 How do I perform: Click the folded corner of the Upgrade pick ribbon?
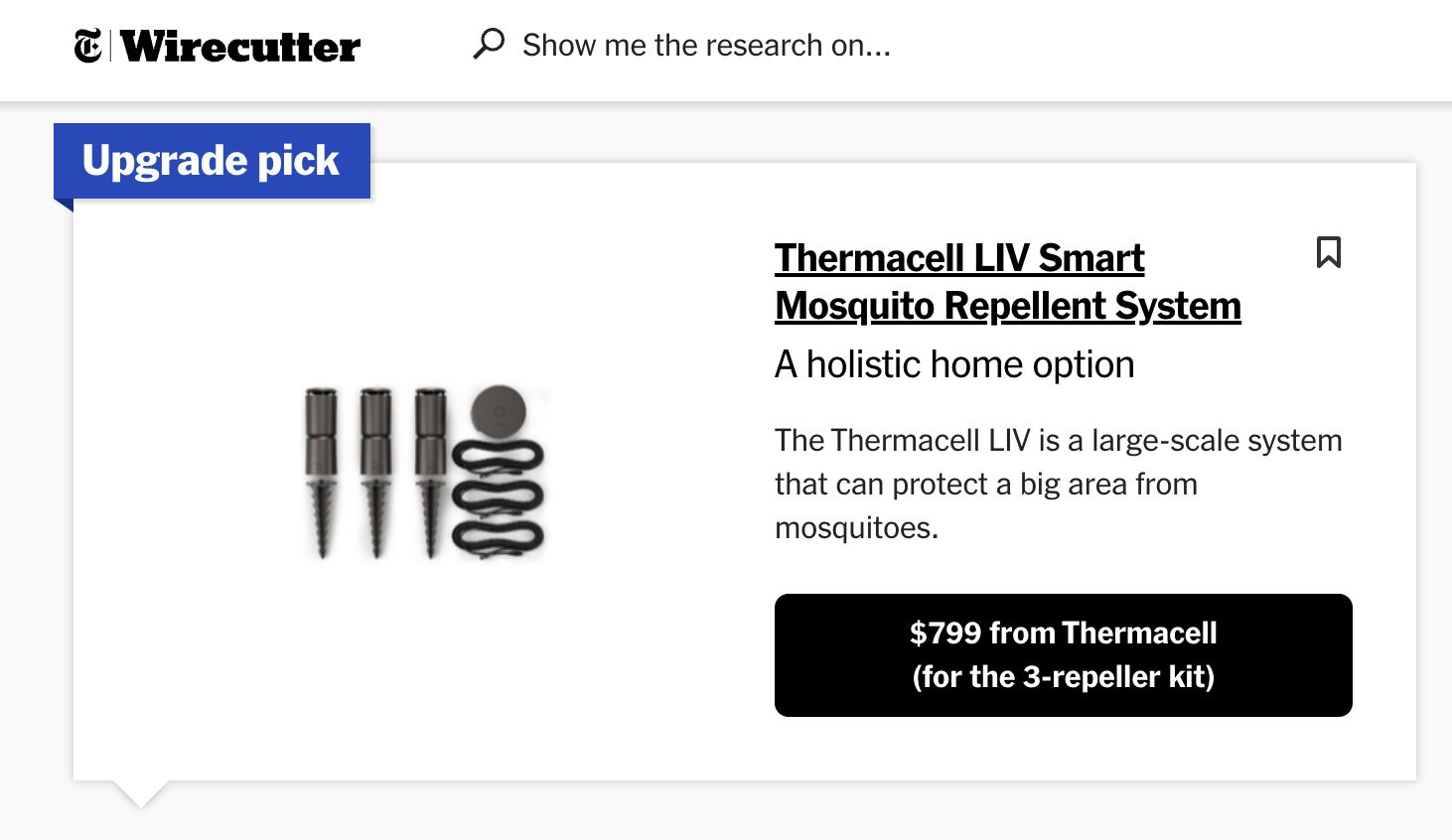pyautogui.click(x=64, y=205)
